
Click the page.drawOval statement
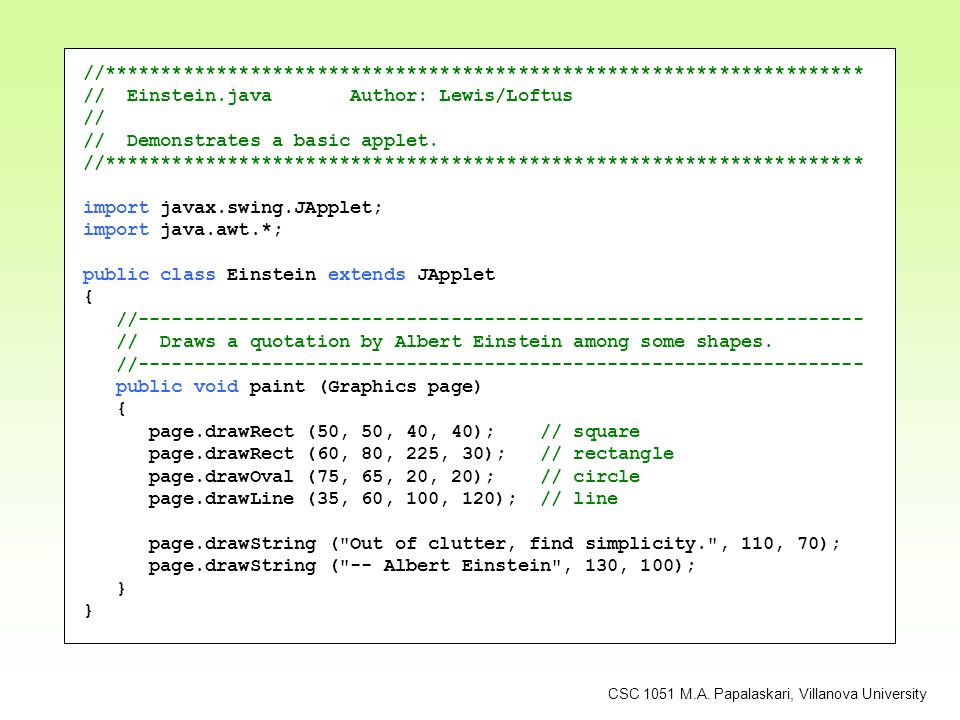pos(321,476)
